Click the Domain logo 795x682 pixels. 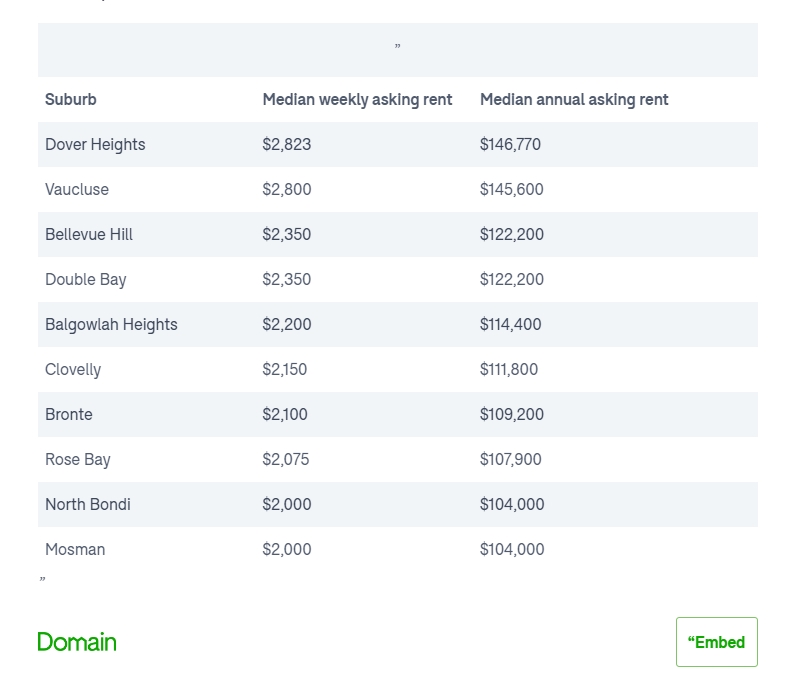coord(77,642)
